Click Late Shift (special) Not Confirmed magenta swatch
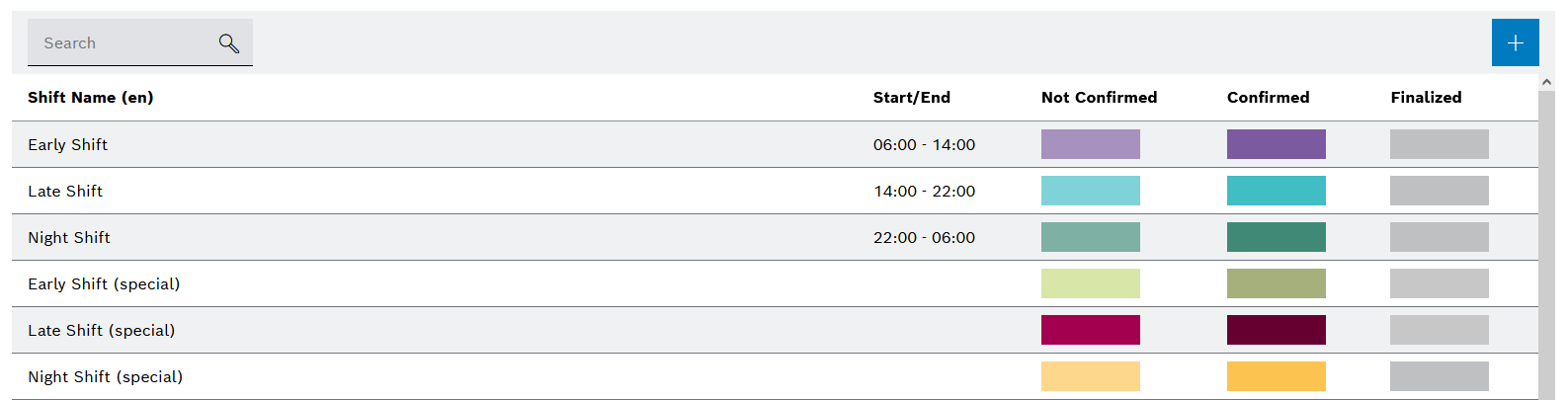The height and width of the screenshot is (400, 1568). (x=1090, y=330)
